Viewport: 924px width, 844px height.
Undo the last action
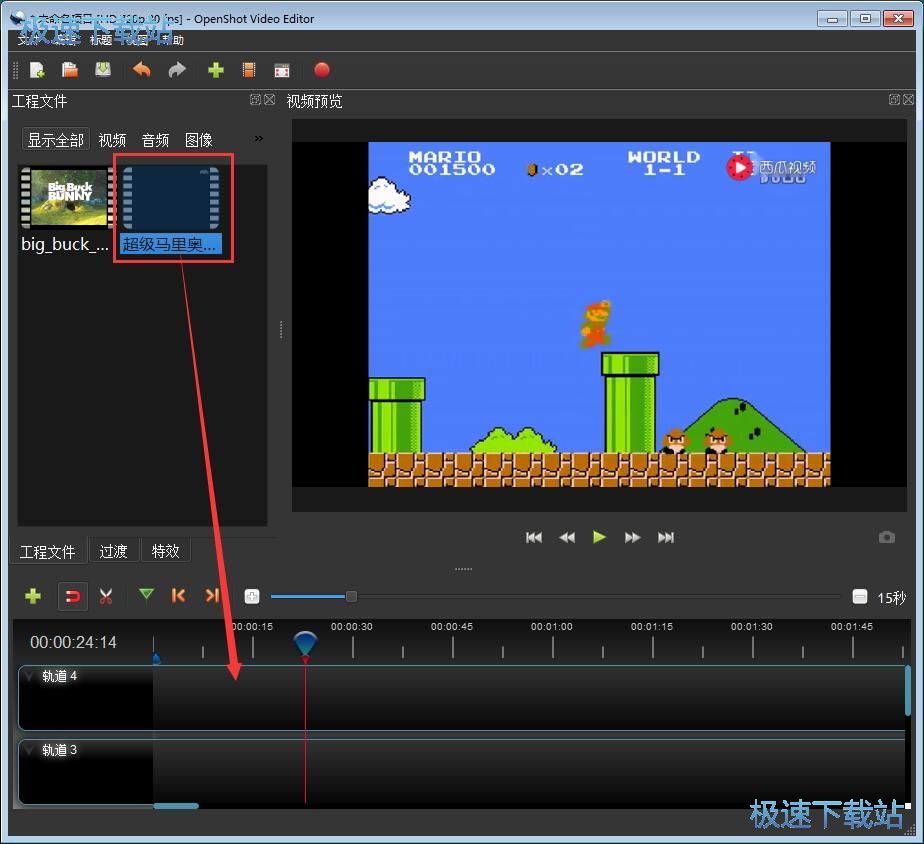tap(141, 70)
